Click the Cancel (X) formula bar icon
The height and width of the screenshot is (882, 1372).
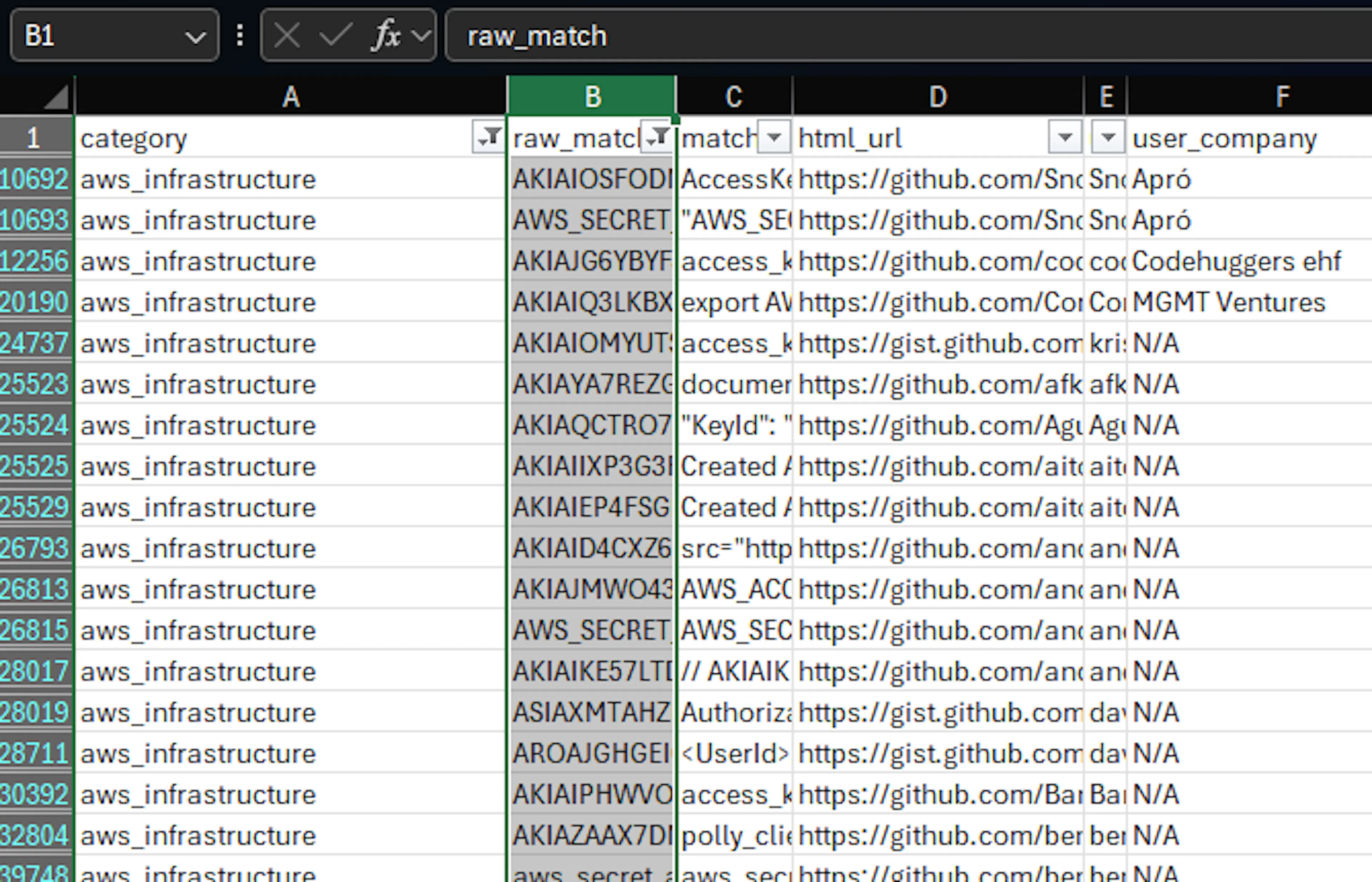click(287, 37)
